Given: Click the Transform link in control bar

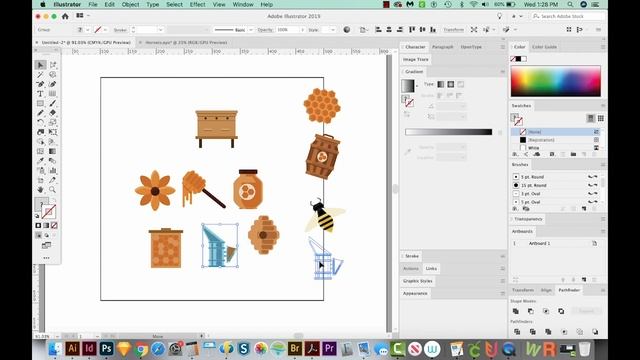Looking at the screenshot, I should tap(453, 30).
